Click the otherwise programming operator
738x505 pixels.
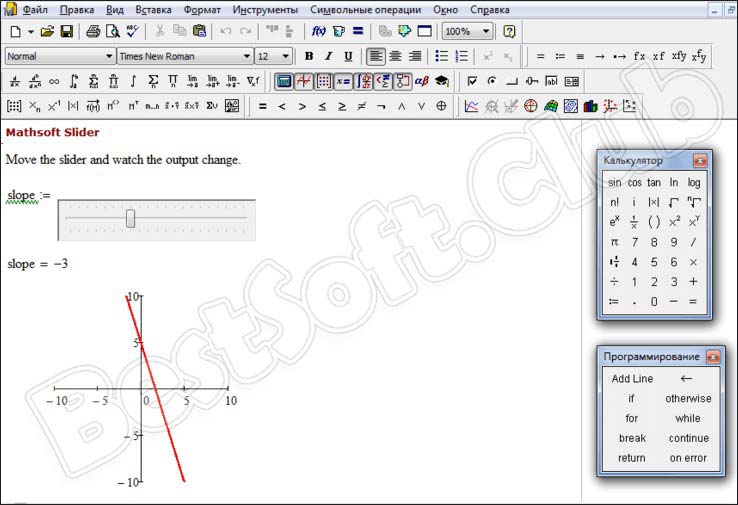(688, 398)
